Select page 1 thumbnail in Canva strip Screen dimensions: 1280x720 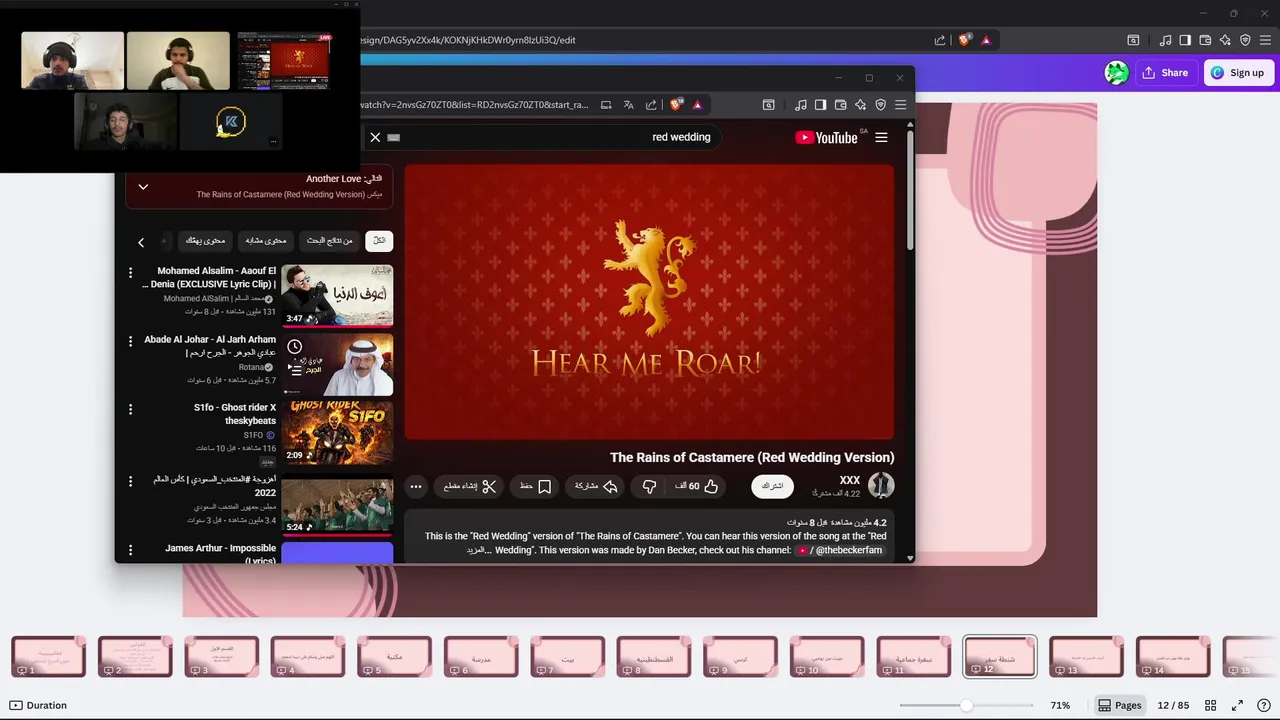pos(49,657)
